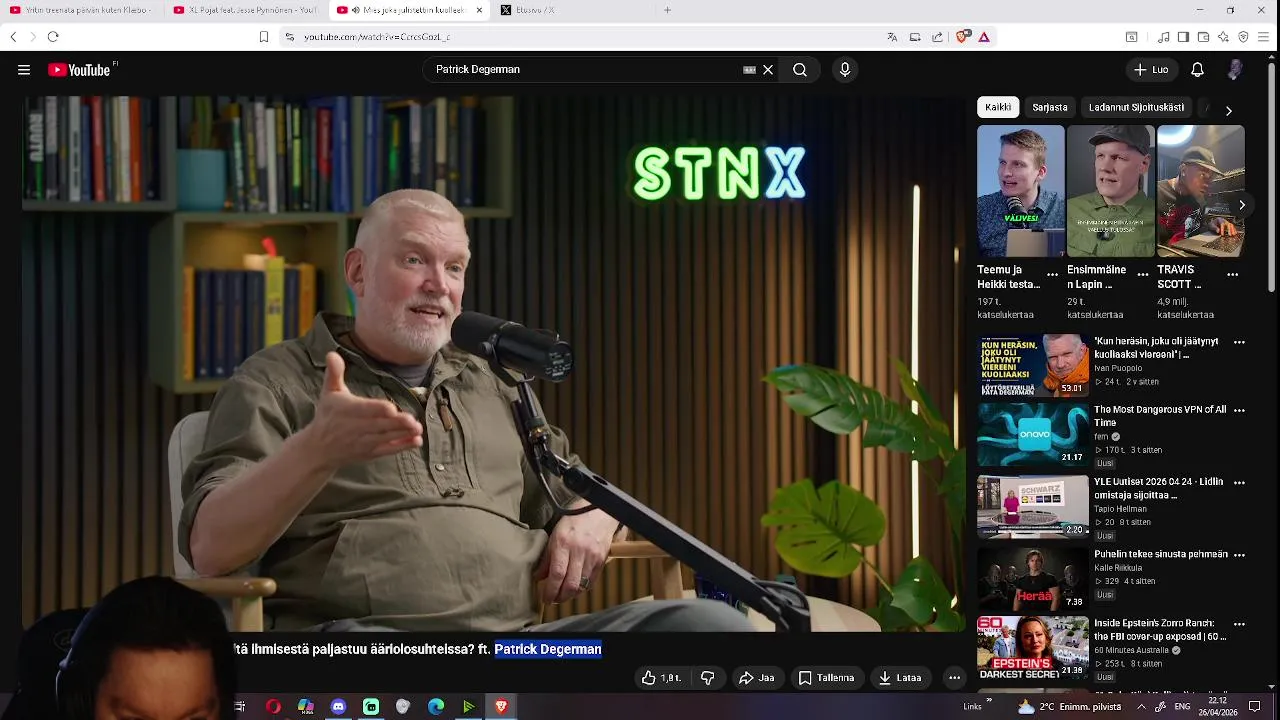Image resolution: width=1280 pixels, height=720 pixels.
Task: Open TRAVIS SCOTT short thumbnail
Action: (1201, 191)
